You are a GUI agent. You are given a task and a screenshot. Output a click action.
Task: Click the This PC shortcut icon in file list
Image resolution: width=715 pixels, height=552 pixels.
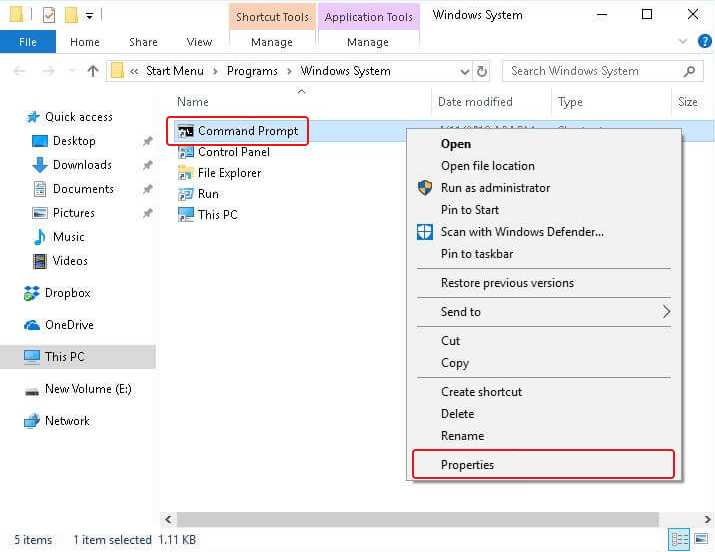(x=186, y=215)
